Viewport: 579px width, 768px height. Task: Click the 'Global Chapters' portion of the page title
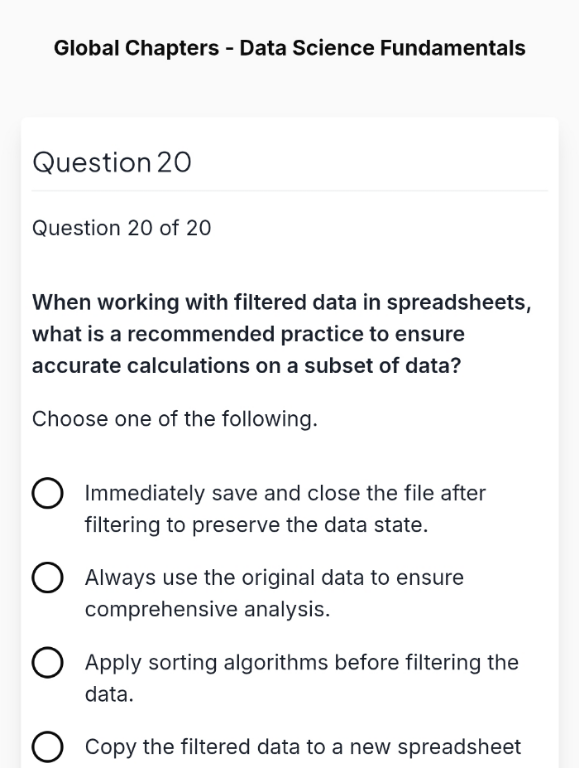pos(137,48)
